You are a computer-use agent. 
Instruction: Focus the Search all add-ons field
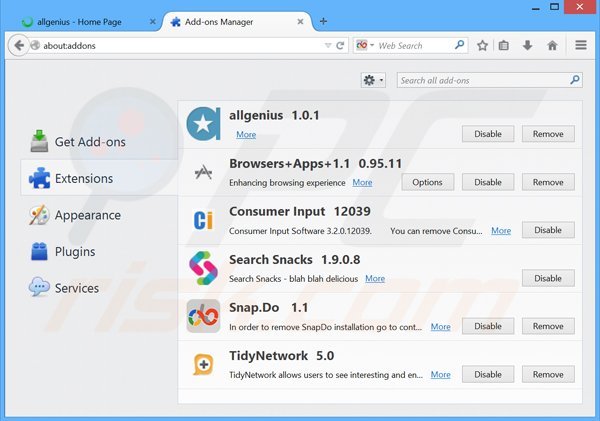click(x=489, y=80)
